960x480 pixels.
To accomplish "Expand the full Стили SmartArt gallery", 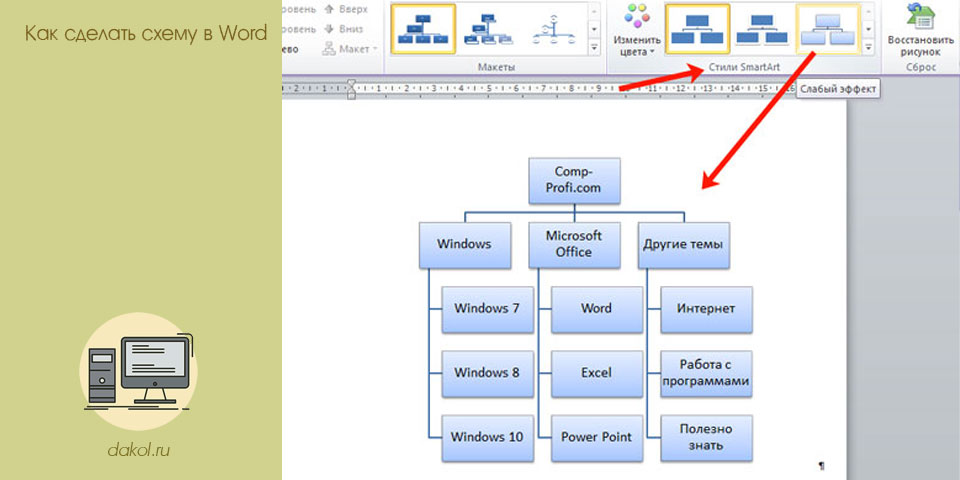I will click(868, 47).
